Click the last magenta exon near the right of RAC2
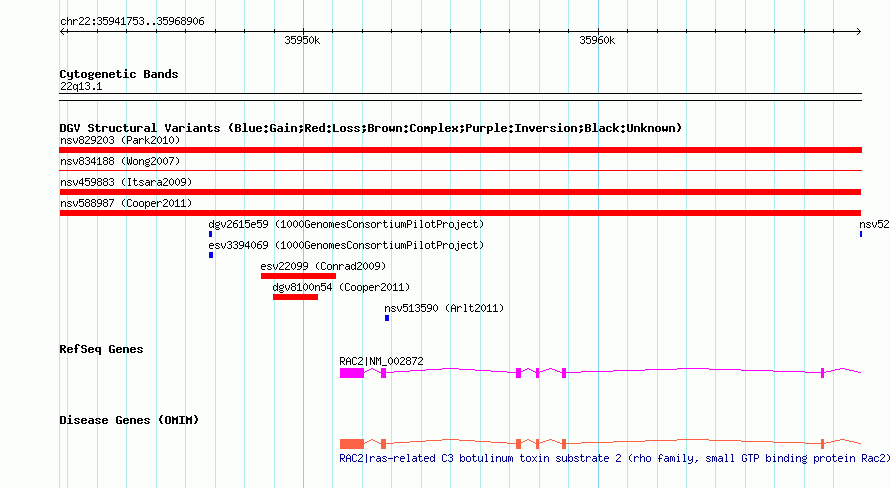 pyautogui.click(x=822, y=373)
